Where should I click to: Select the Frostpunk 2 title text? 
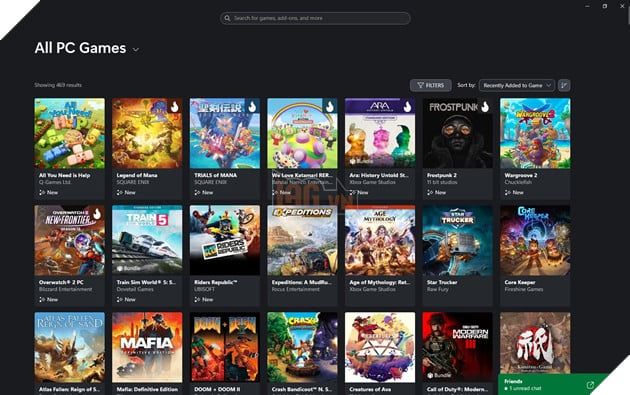pyautogui.click(x=442, y=175)
